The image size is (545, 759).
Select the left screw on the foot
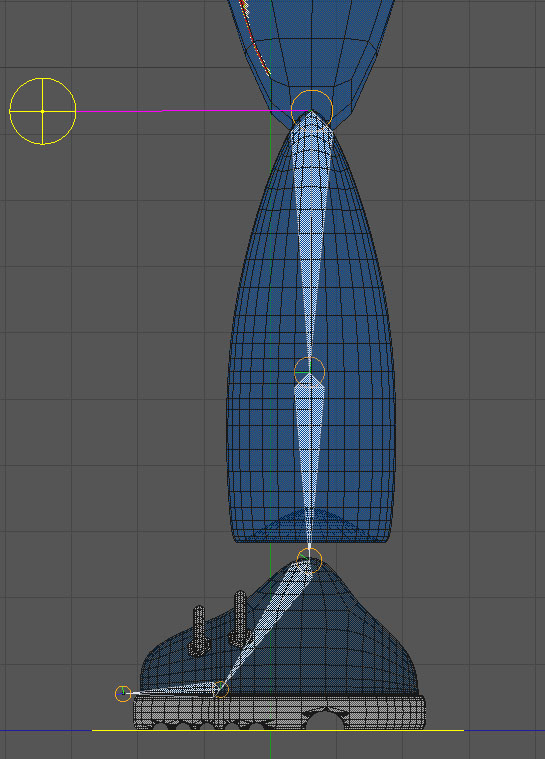tap(199, 630)
